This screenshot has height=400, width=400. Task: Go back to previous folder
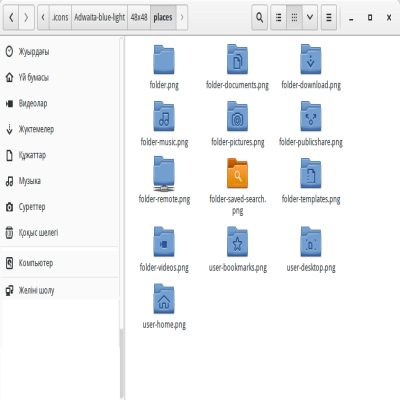click(x=11, y=17)
